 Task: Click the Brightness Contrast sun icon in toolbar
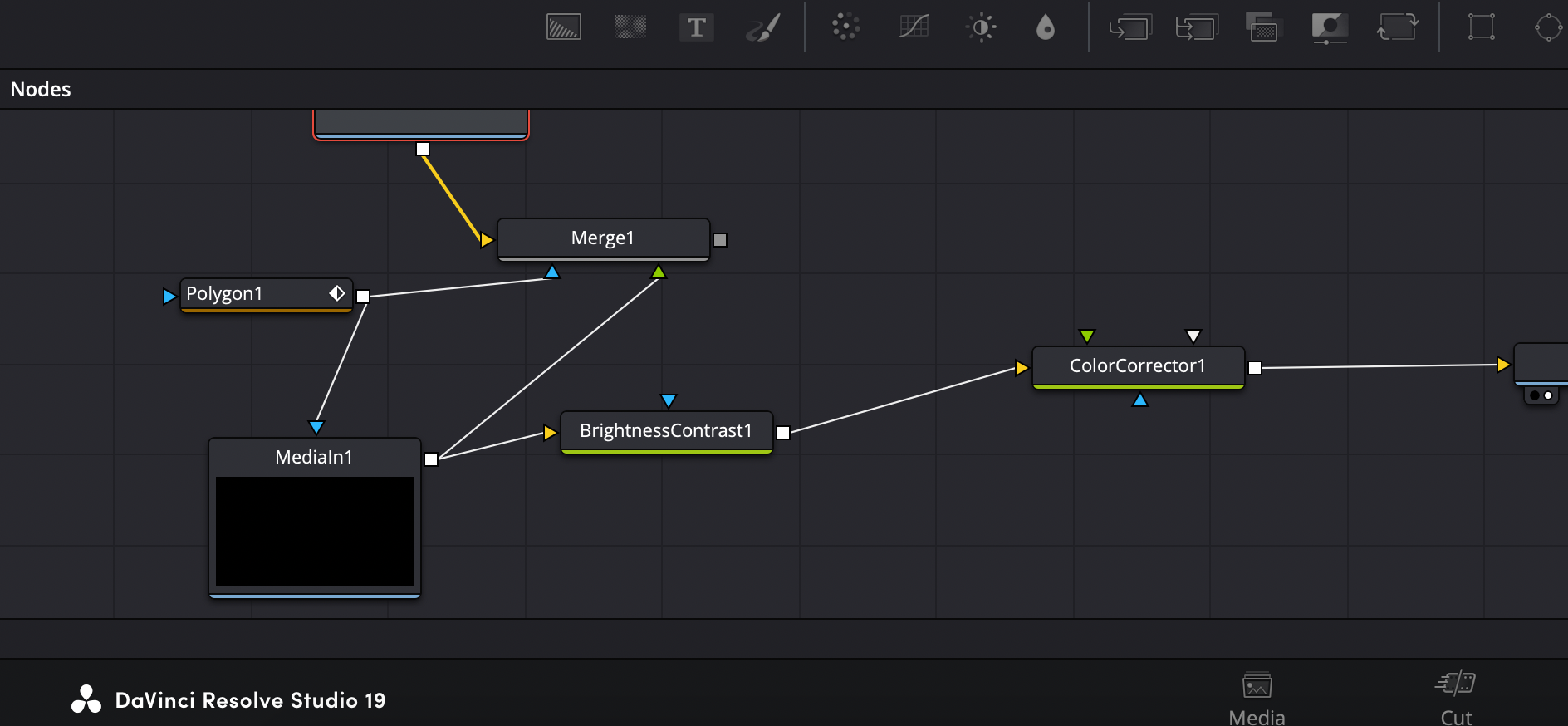click(981, 27)
